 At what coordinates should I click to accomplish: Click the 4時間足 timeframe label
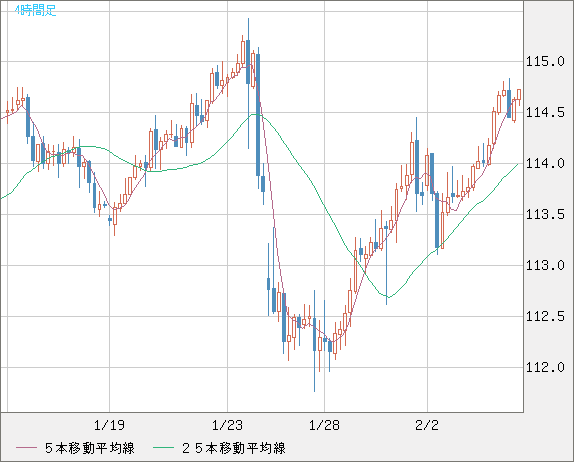[x=36, y=10]
